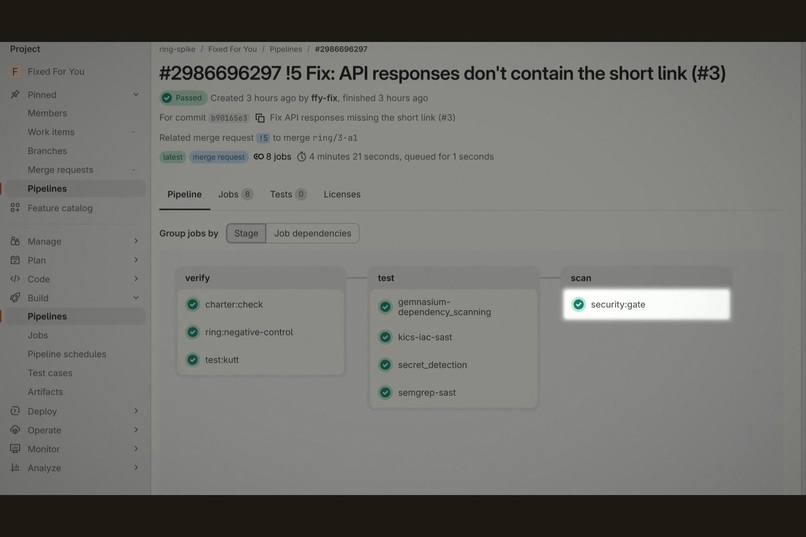Expand the Operate section chevron
Screen dimensions: 806x537
pos(136,430)
